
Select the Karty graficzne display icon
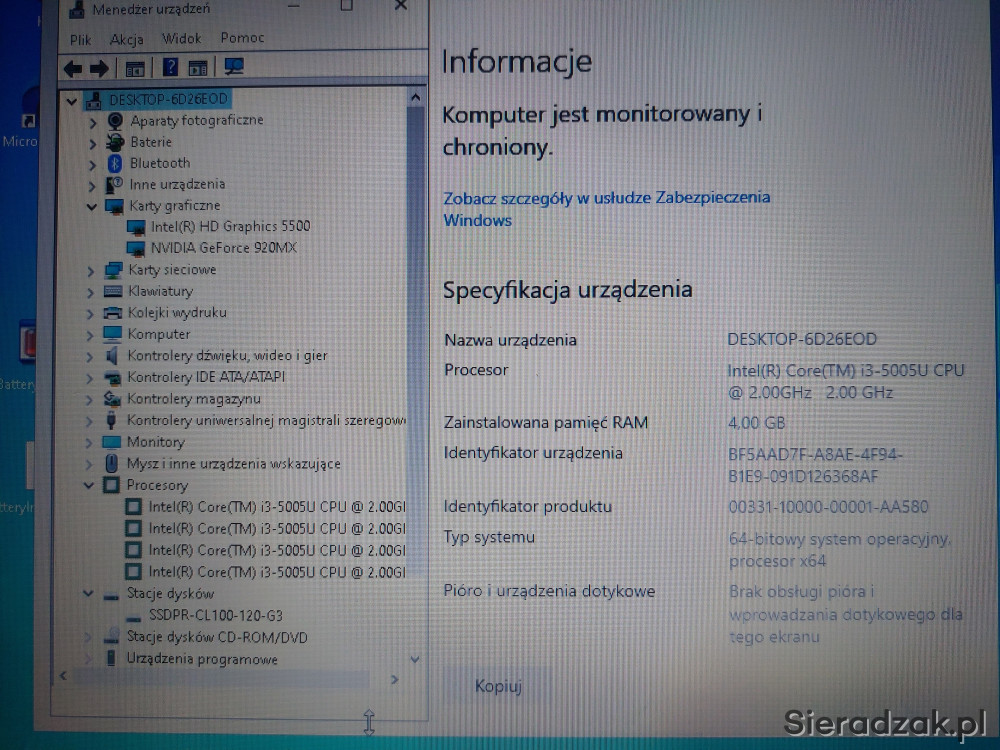pos(114,207)
